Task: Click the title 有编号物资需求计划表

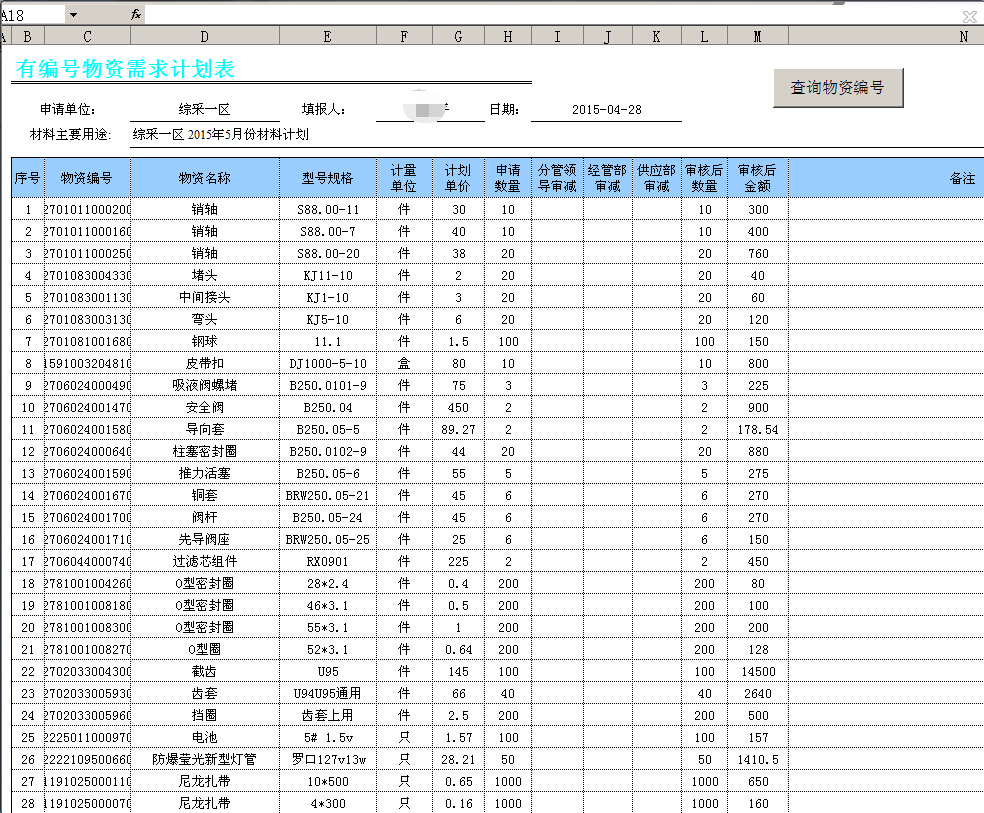Action: pyautogui.click(x=125, y=69)
